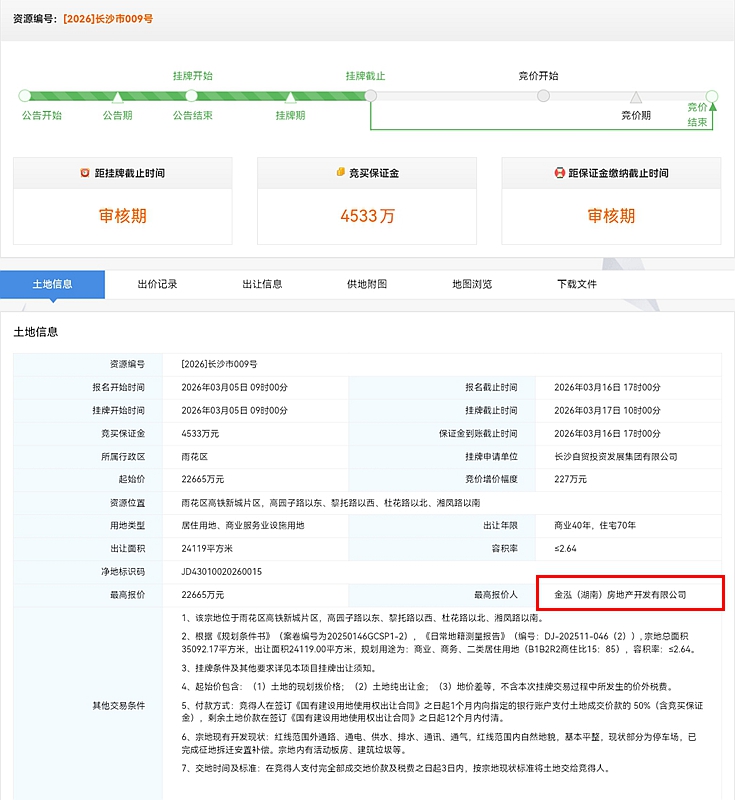Switch to the 出价记录 tab
This screenshot has width=735, height=800.
point(157,284)
